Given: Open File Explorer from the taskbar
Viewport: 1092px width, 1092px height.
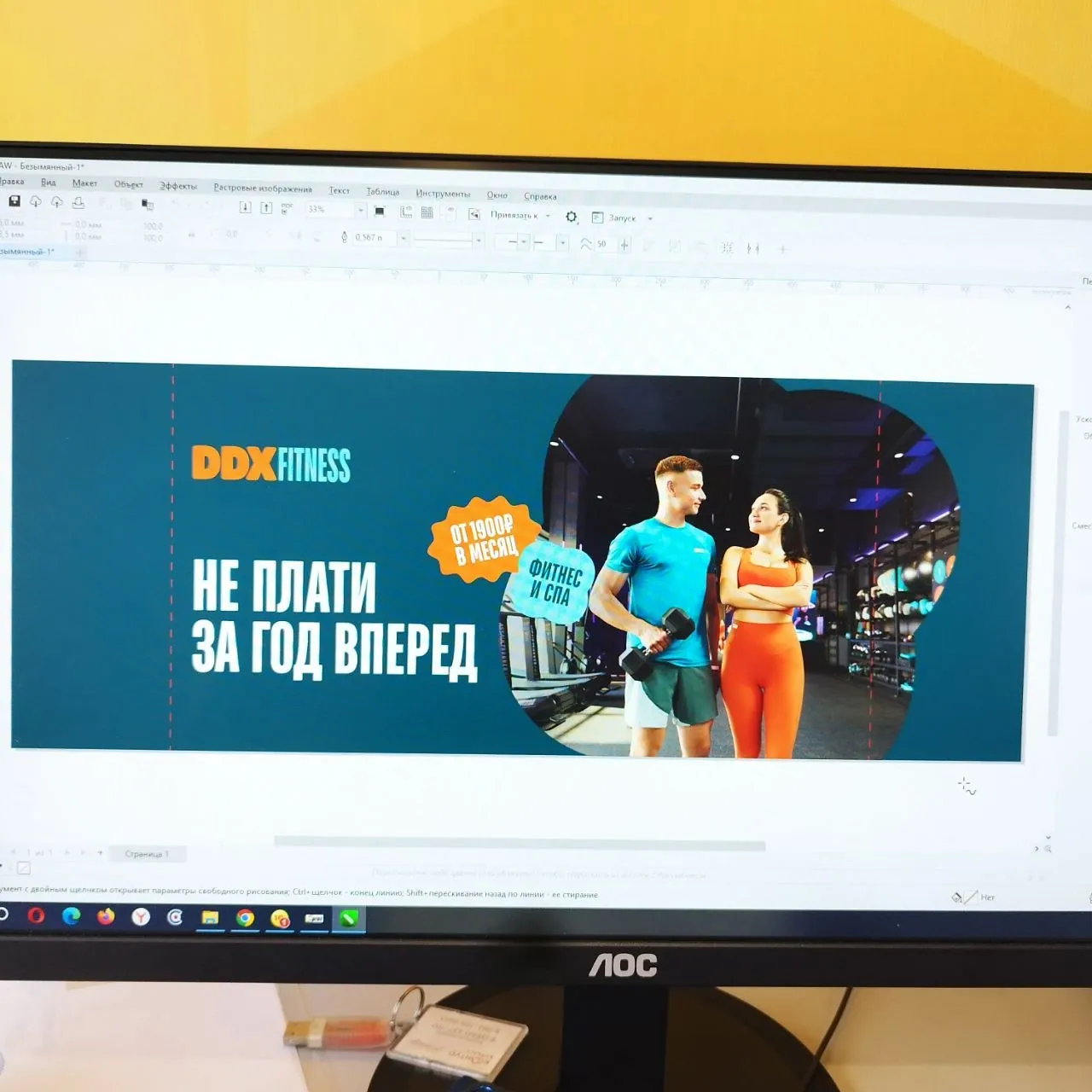Looking at the screenshot, I should click(210, 918).
